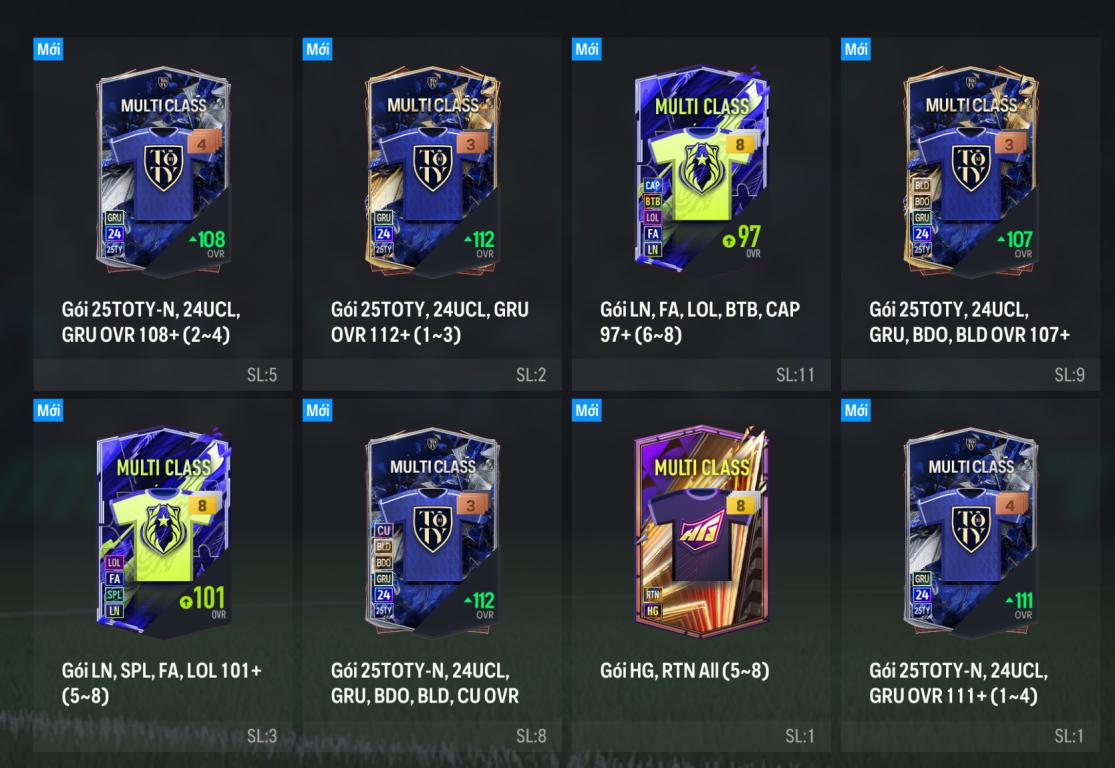Open Gói HG, RTN All (5~8) title
Image resolution: width=1115 pixels, height=768 pixels.
point(684,671)
